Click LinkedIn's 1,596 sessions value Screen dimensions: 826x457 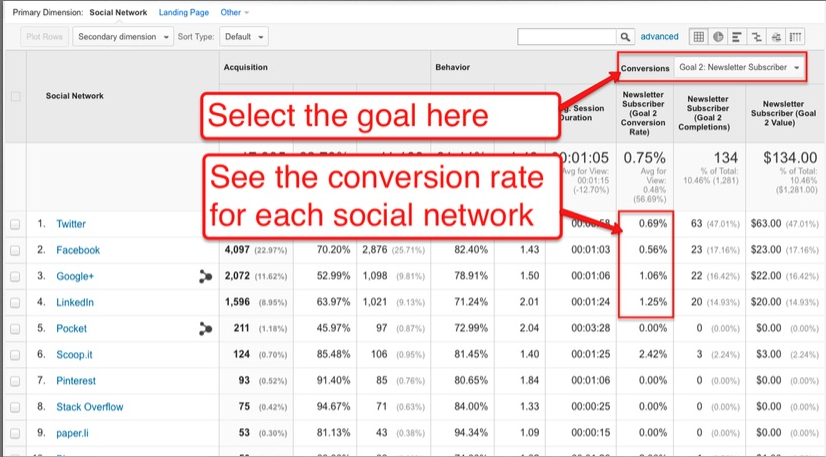click(x=237, y=302)
